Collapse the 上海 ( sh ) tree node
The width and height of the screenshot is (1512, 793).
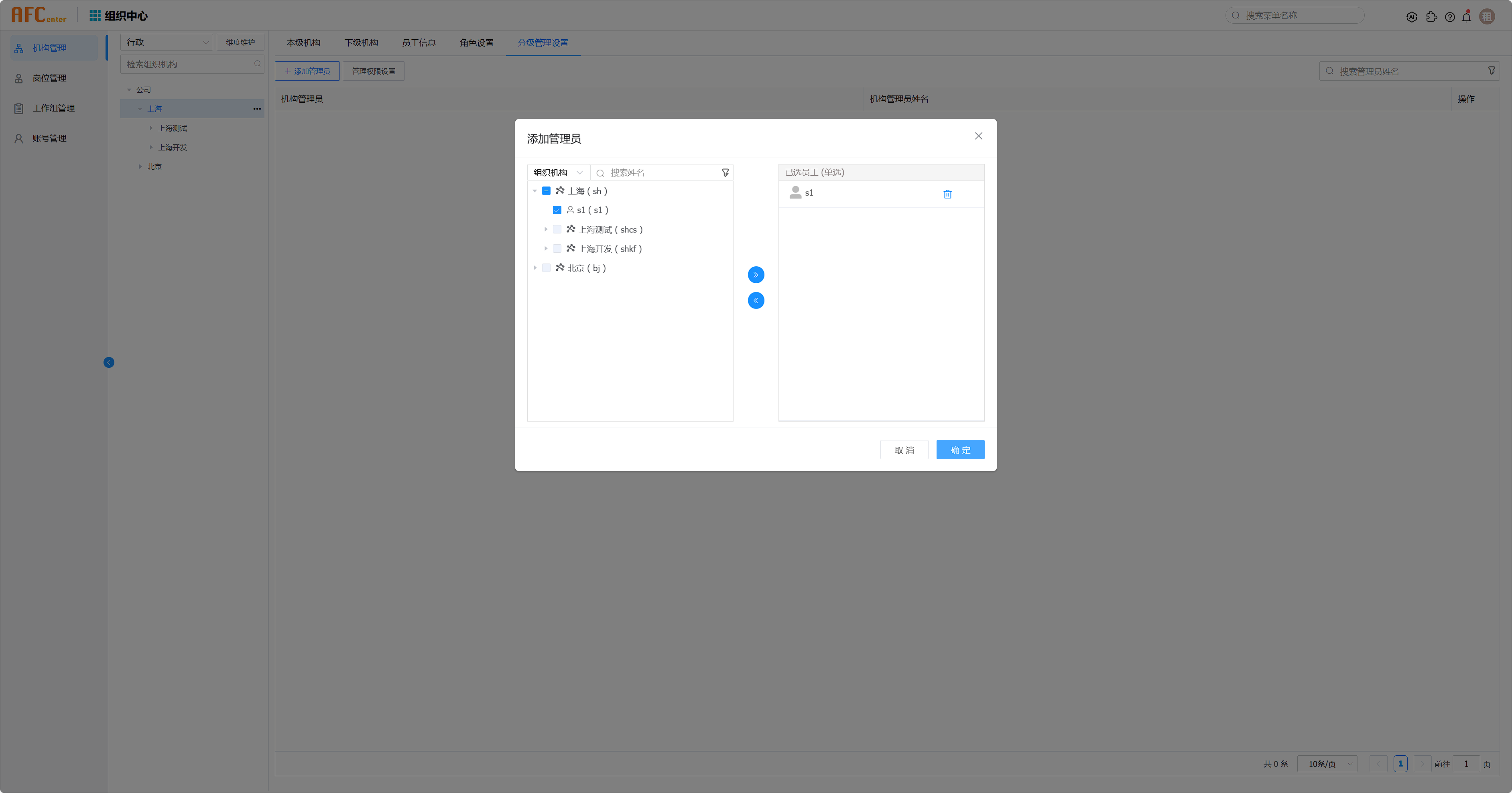pos(535,191)
